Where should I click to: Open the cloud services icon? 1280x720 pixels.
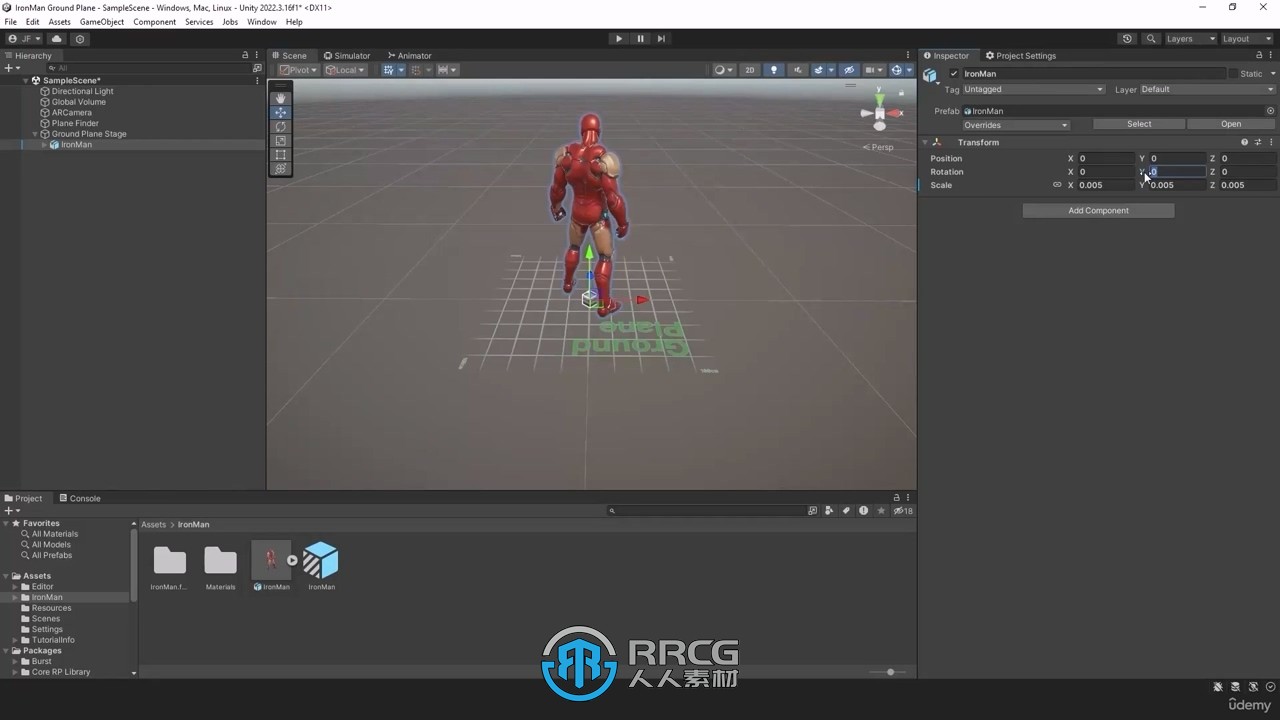point(56,39)
